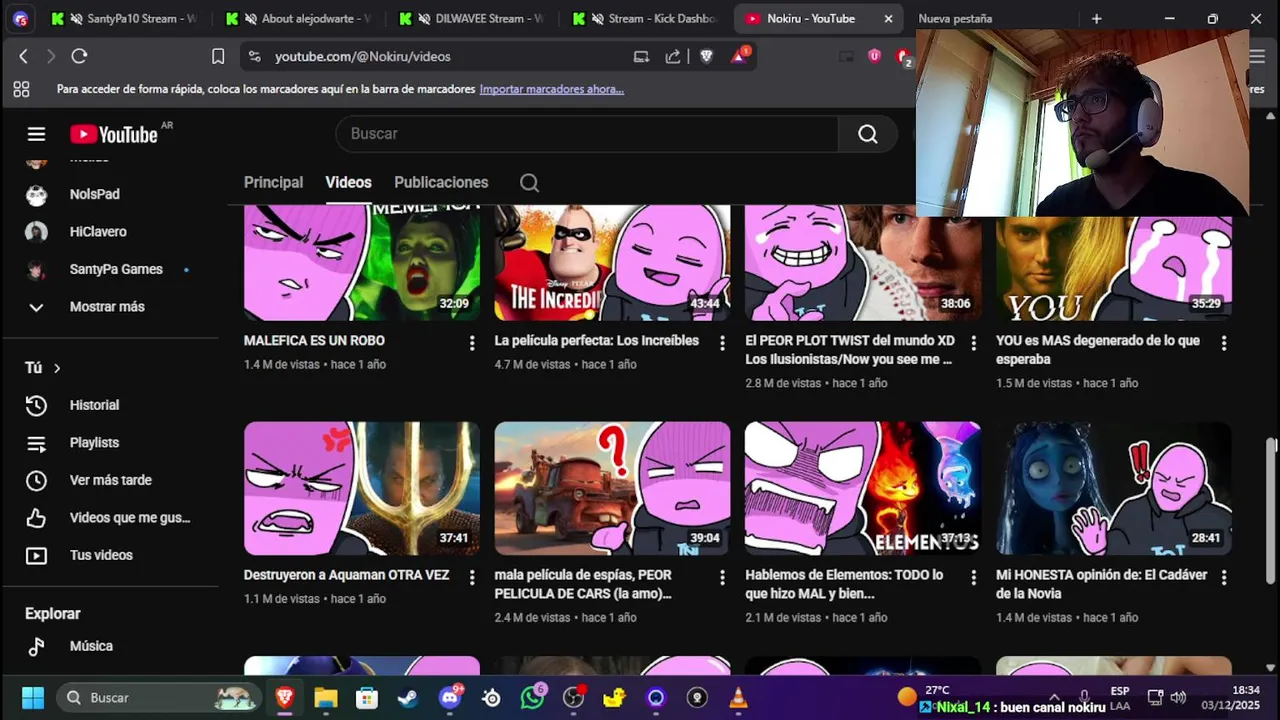Click the YouTube logo
1280x720 pixels.
[x=114, y=134]
